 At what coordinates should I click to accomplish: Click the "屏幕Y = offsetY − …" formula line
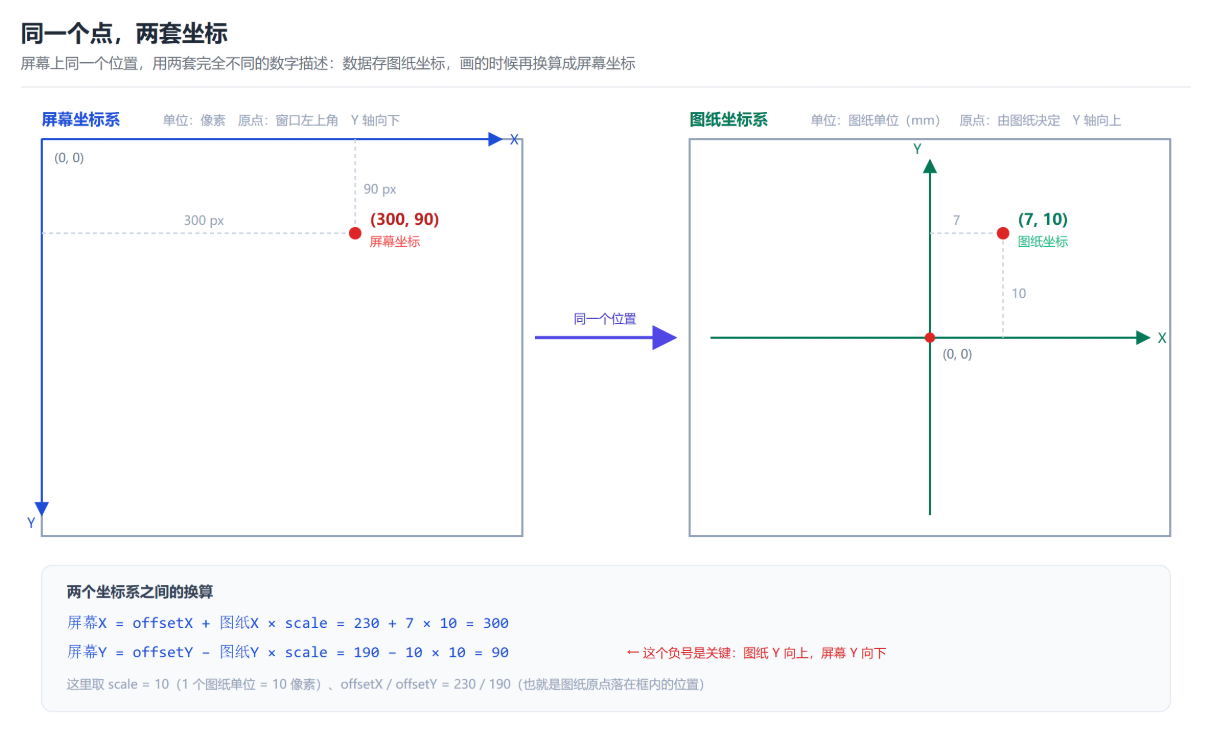pos(288,652)
